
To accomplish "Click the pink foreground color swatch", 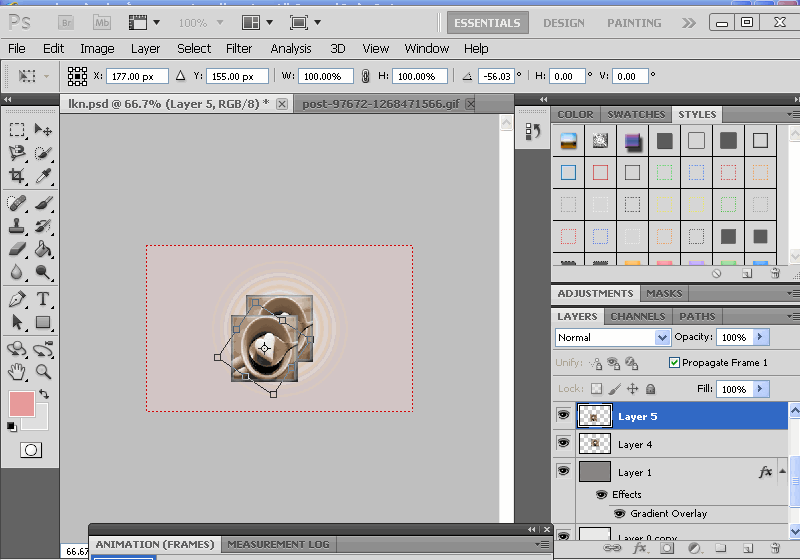I will (21, 404).
